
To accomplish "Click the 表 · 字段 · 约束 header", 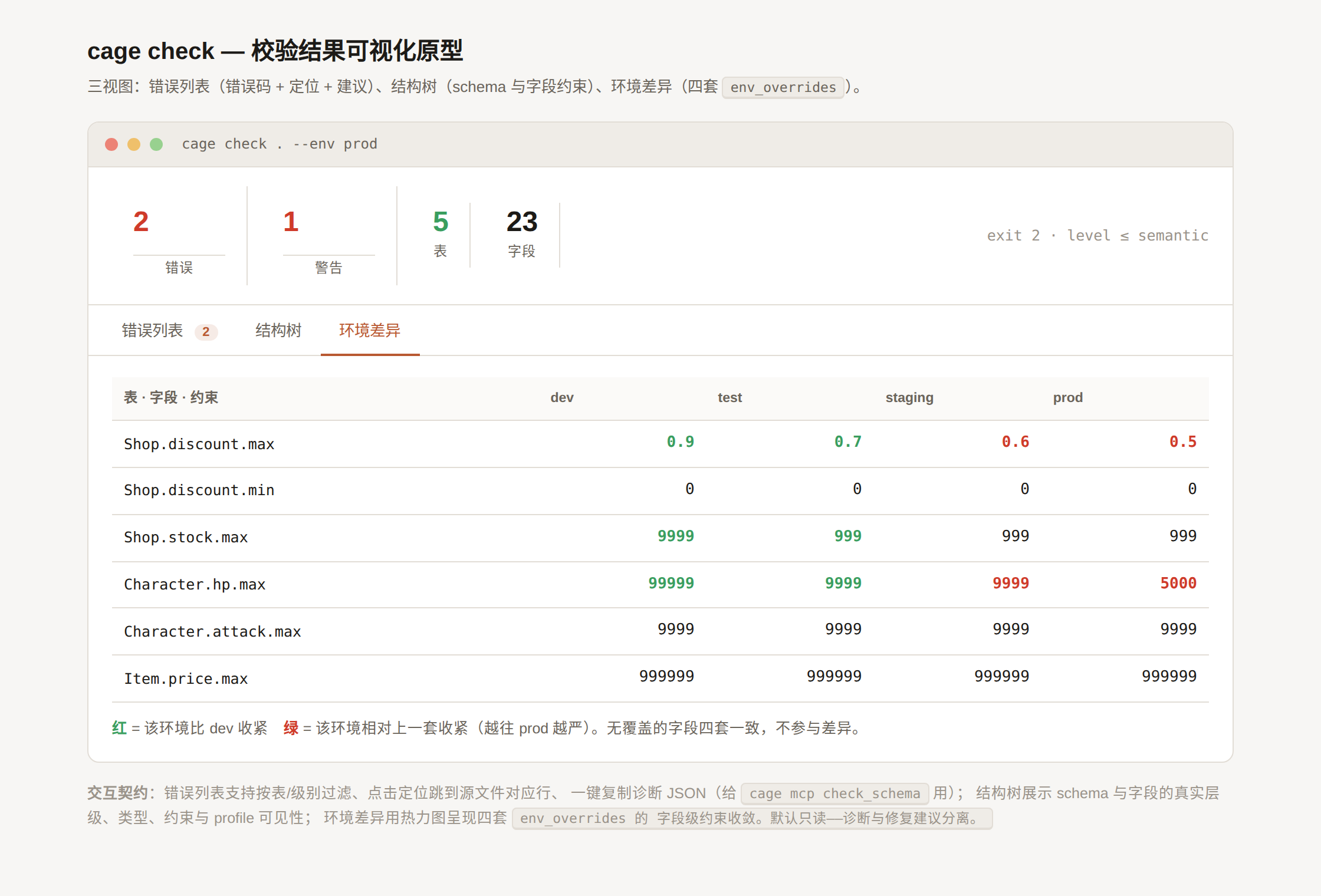I will coord(171,398).
